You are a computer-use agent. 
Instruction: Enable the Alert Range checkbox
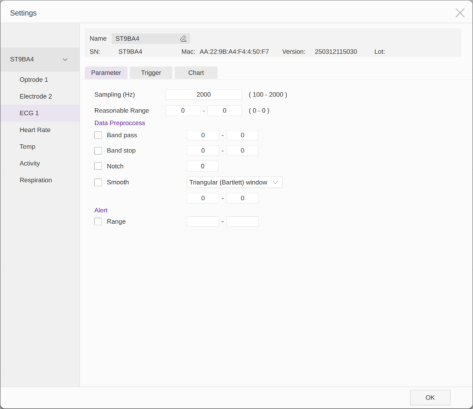tap(98, 222)
